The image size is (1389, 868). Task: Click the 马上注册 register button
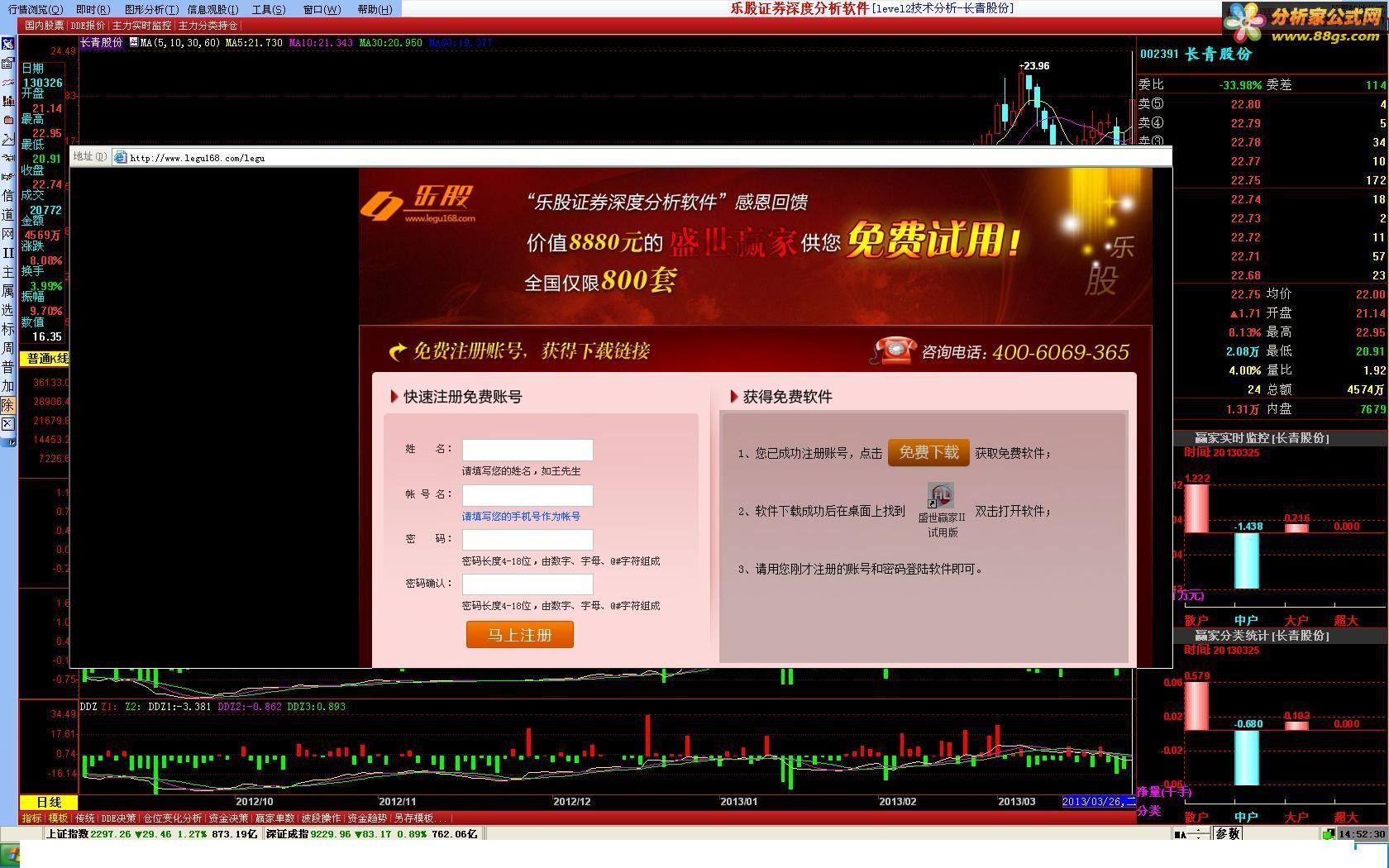519,635
